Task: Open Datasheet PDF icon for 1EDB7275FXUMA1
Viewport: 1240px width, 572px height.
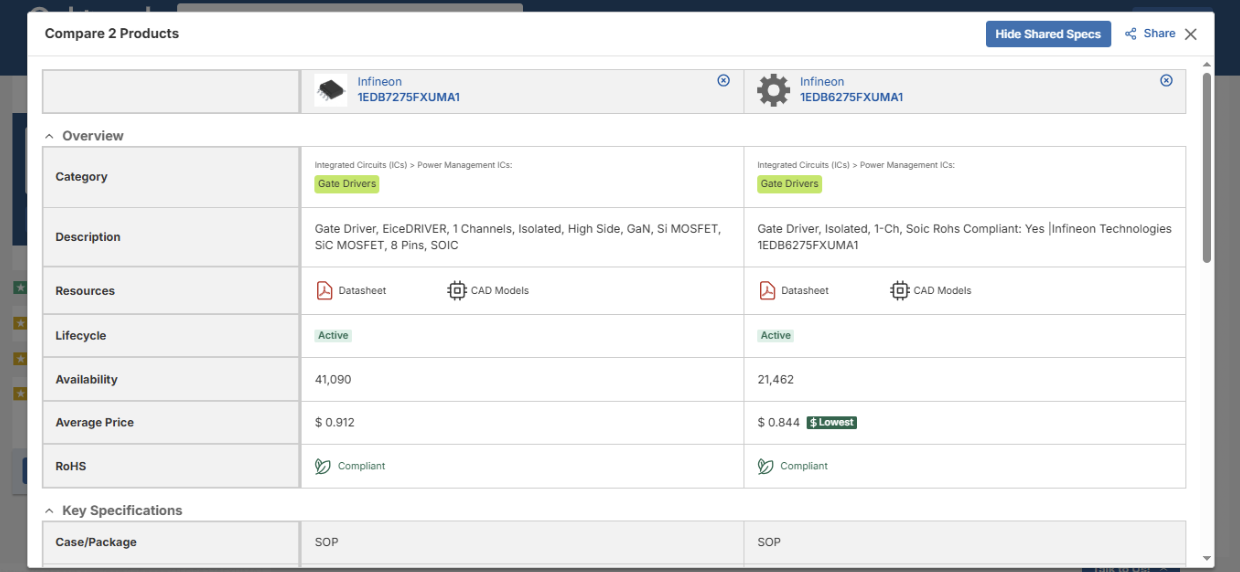Action: pyautogui.click(x=324, y=291)
